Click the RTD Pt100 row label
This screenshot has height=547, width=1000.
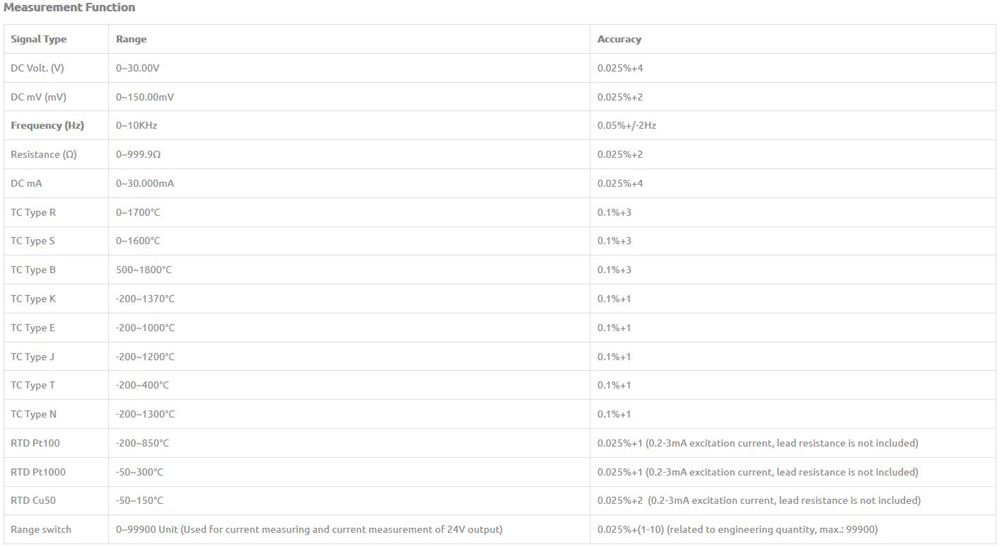35,443
